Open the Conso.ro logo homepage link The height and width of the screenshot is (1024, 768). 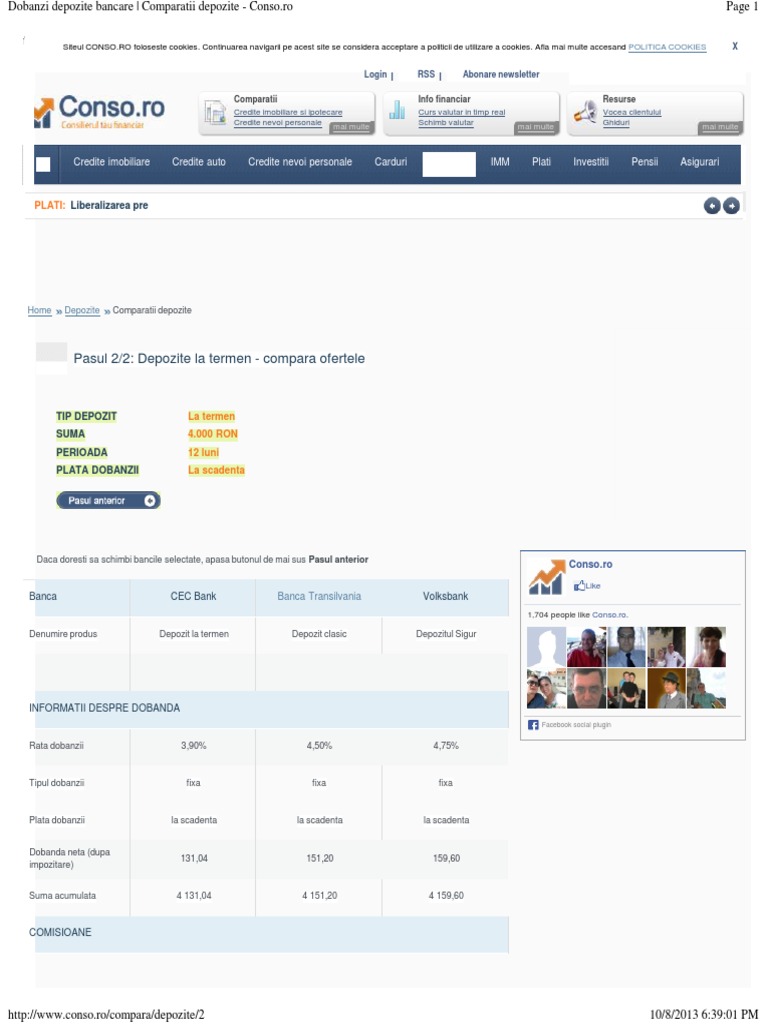click(99, 111)
